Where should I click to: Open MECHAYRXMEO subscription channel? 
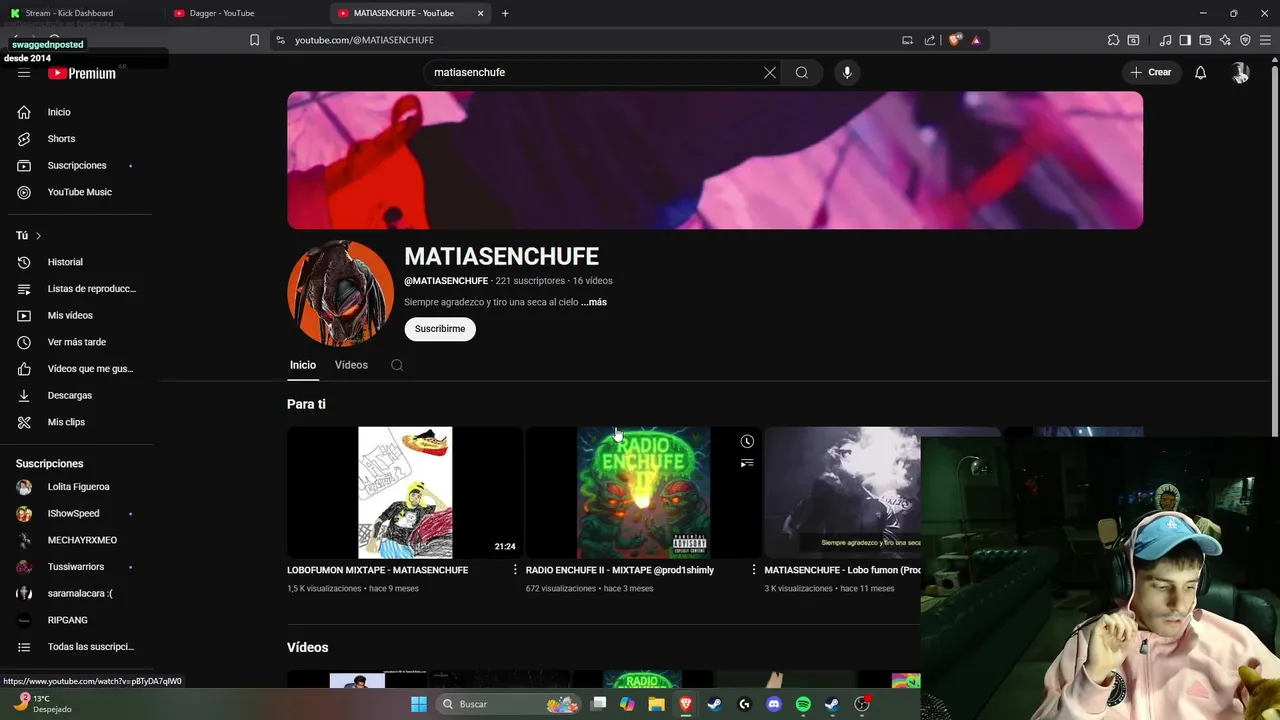coord(80,540)
